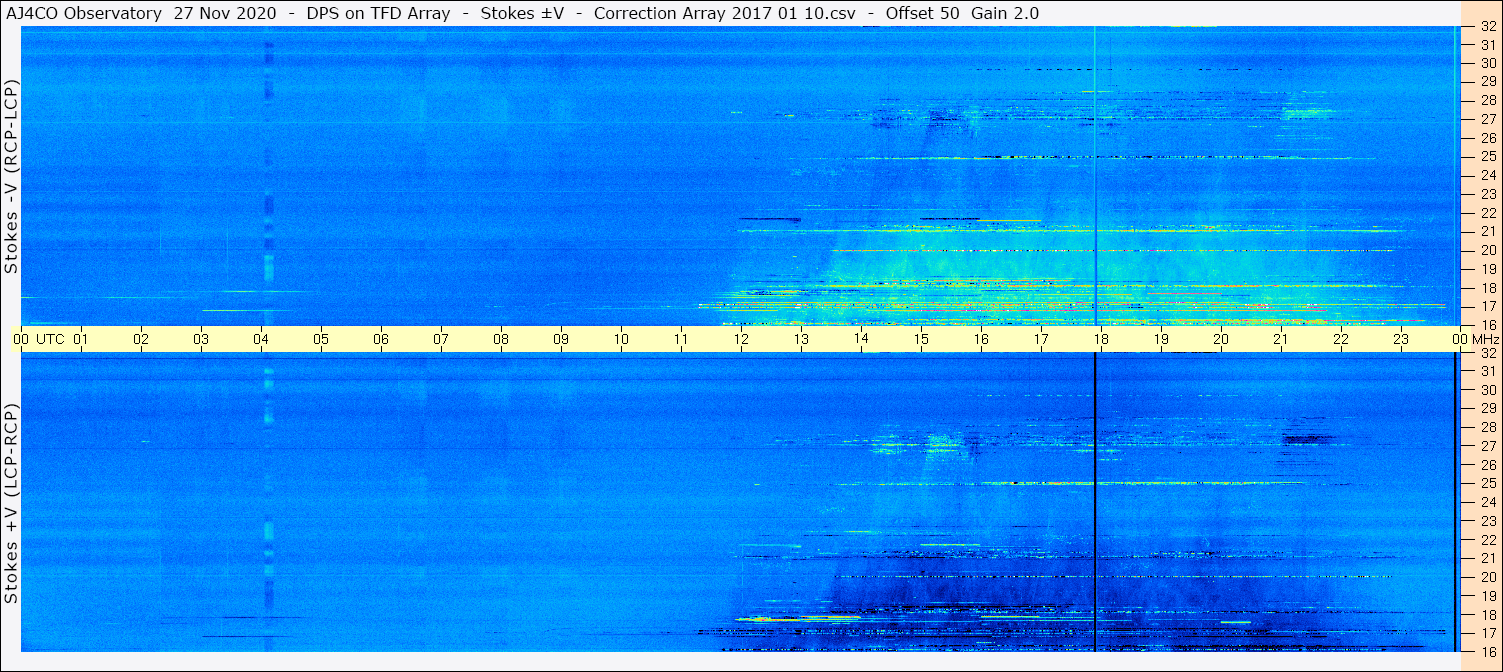Click the 'AJ4CO Observatory' title text
The height and width of the screenshot is (672, 1503).
[83, 13]
